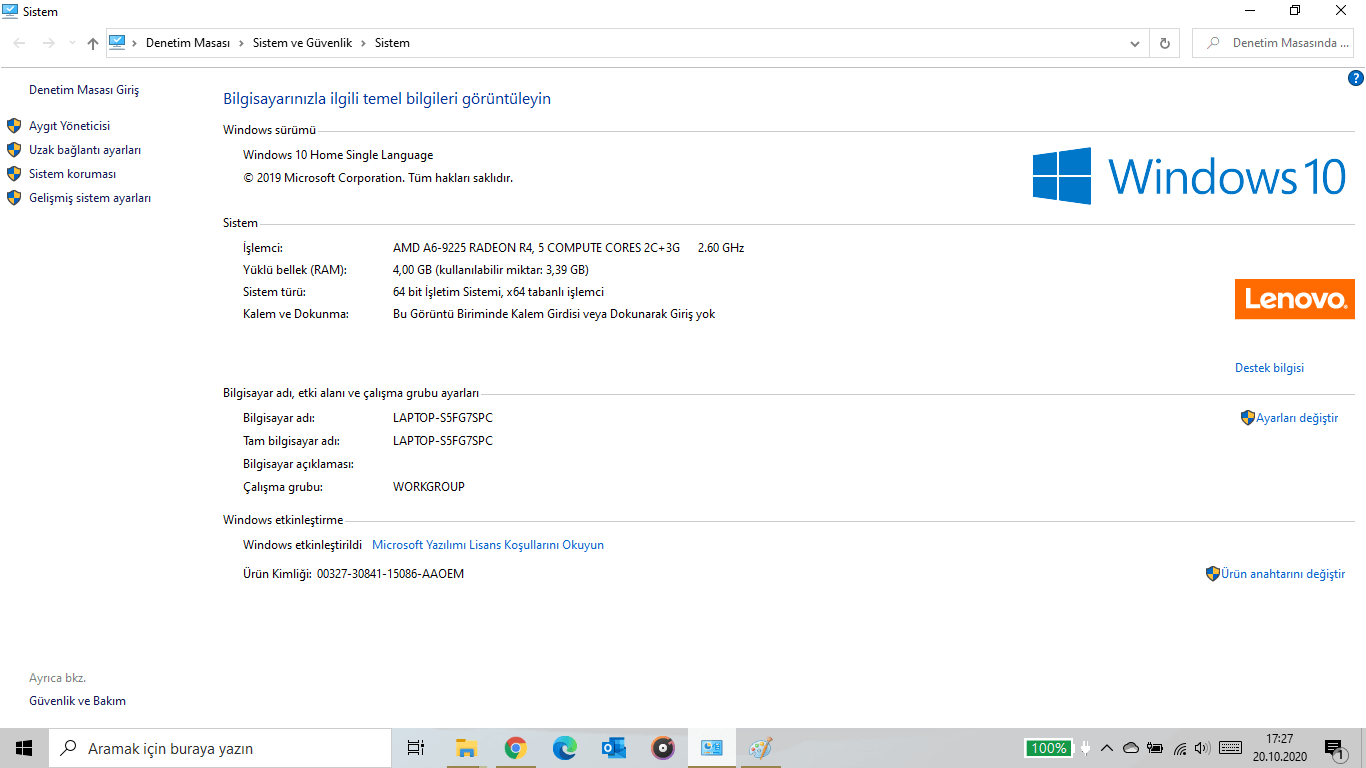Expand the chevron before Denetim Masası breadcrumb
The image size is (1366, 768).
pos(135,43)
